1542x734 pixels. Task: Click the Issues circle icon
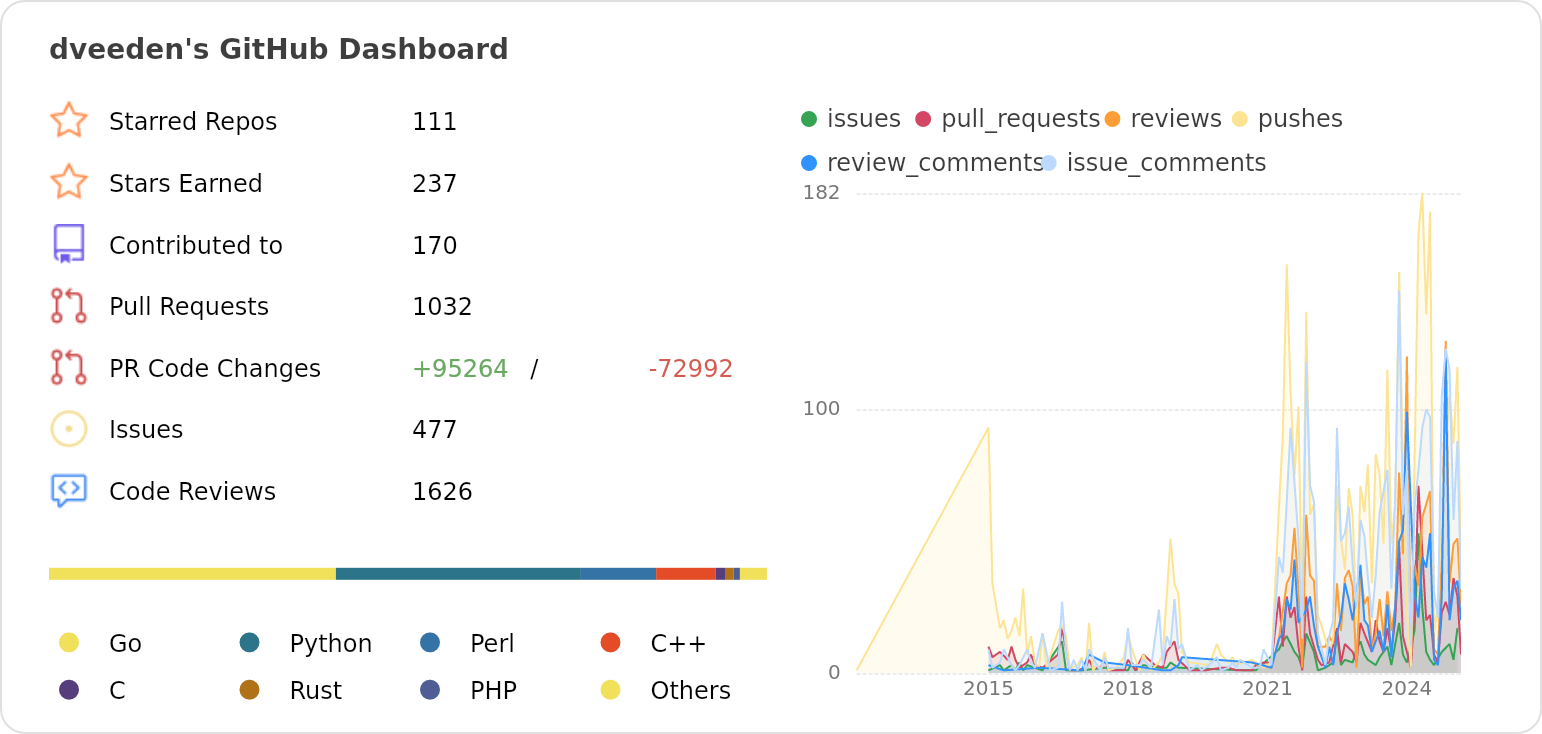69,429
